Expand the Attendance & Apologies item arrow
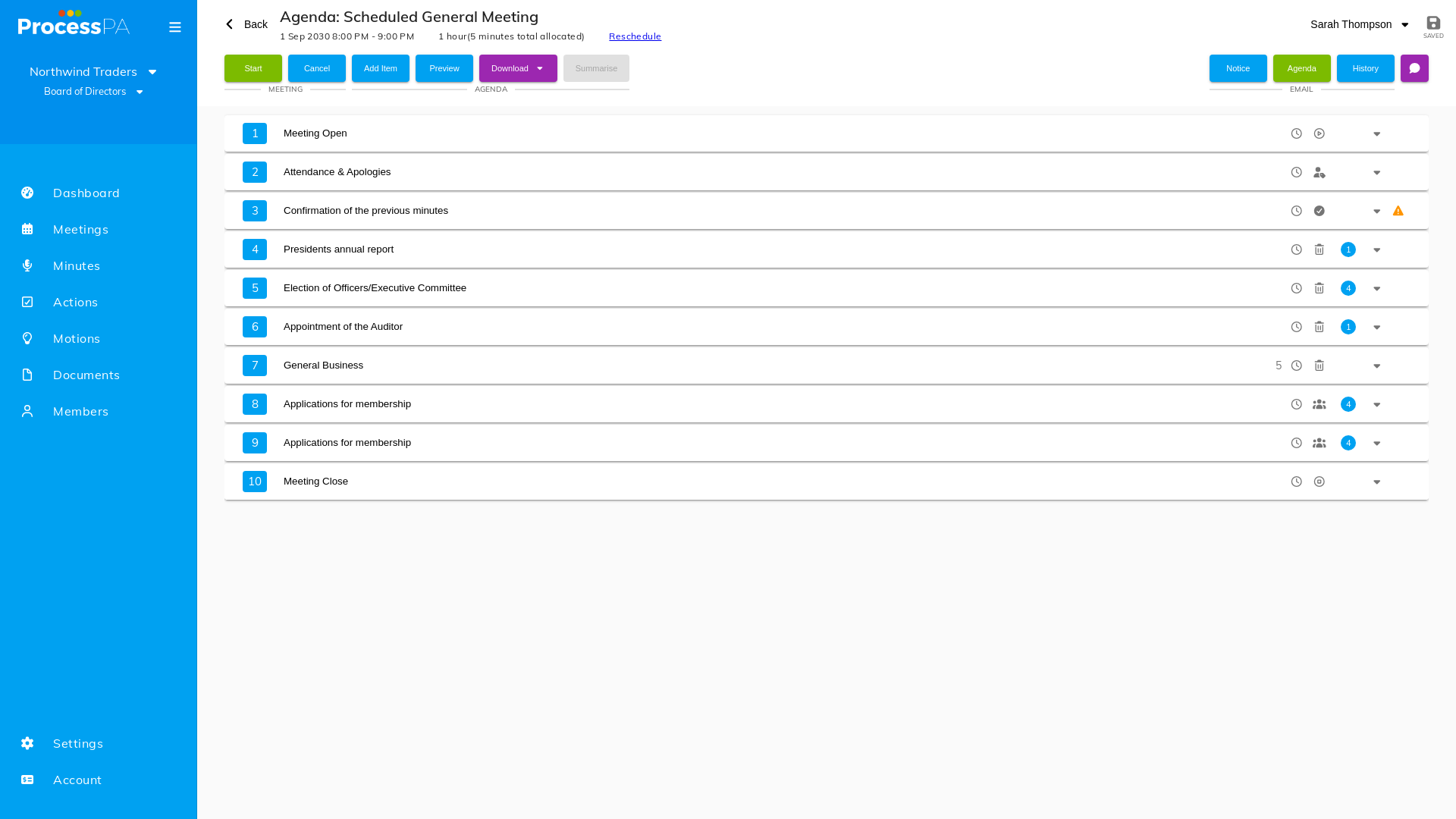 (1377, 173)
